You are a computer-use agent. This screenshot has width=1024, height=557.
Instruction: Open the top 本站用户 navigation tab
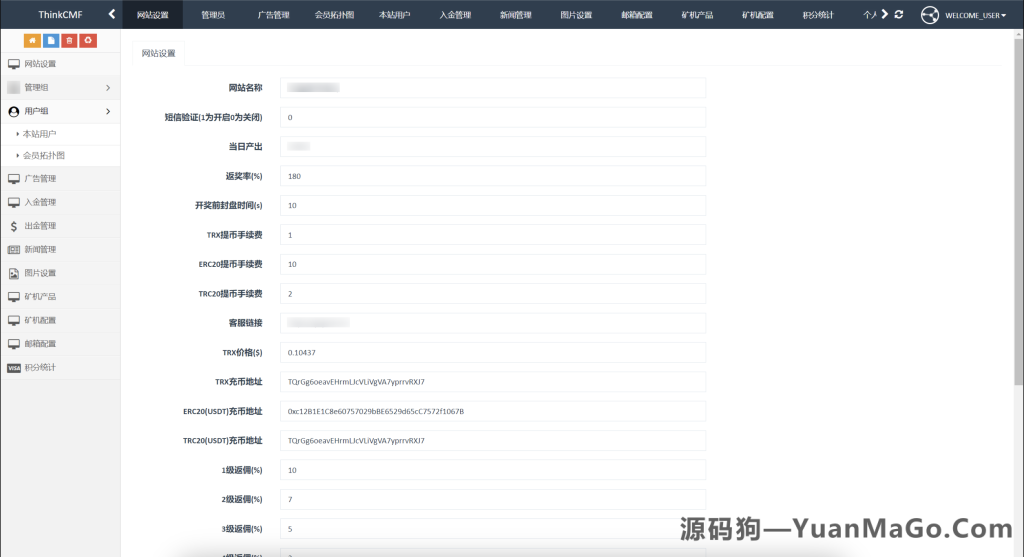[394, 14]
